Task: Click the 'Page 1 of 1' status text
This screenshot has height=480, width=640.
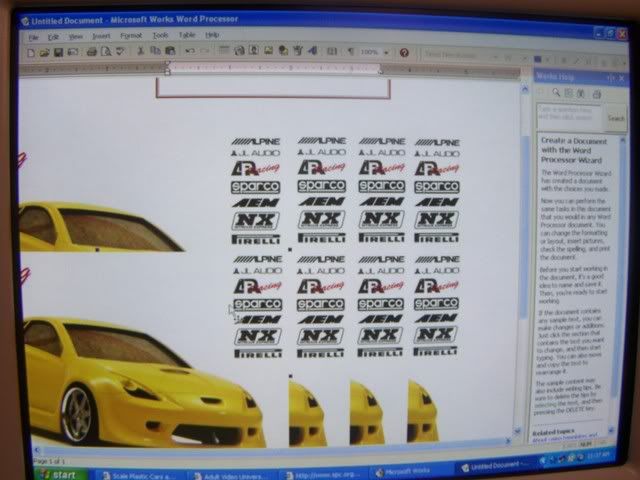Action: point(49,461)
